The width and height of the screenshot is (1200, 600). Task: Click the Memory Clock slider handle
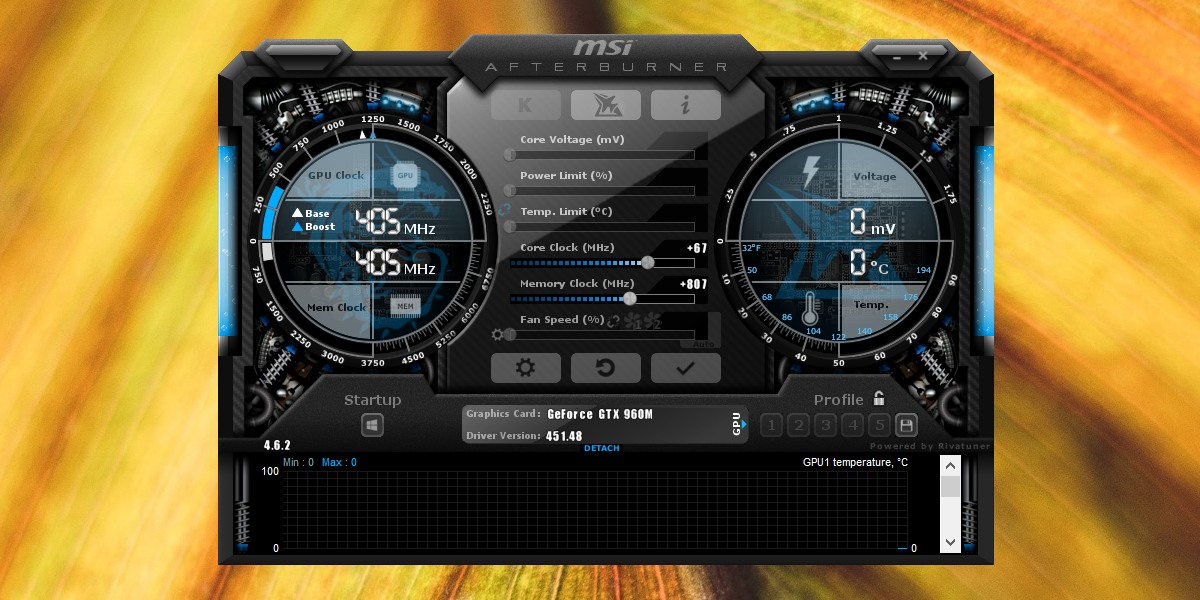point(629,299)
